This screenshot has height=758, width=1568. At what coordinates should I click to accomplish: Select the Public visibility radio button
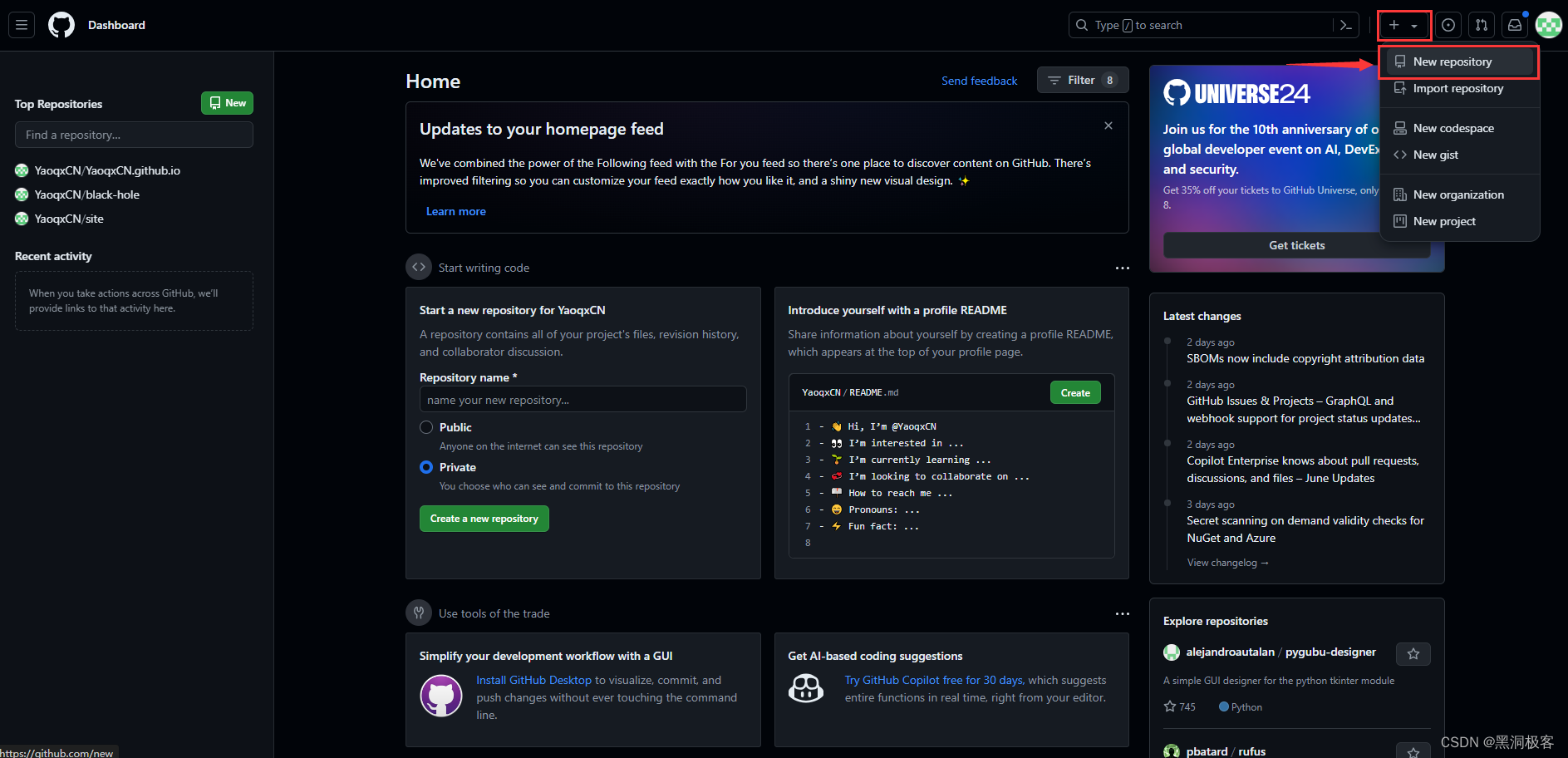(426, 427)
